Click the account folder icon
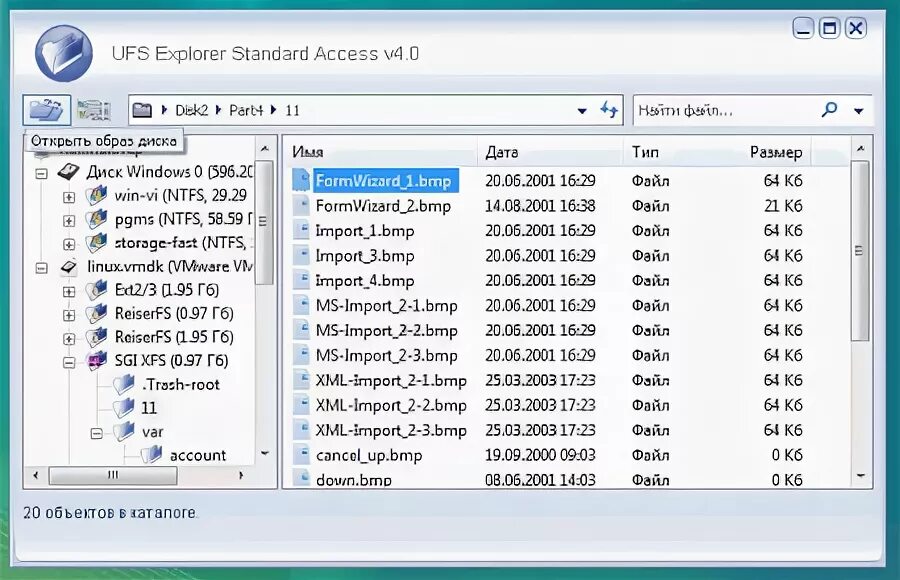Viewport: 900px width, 580px height. pos(152,455)
